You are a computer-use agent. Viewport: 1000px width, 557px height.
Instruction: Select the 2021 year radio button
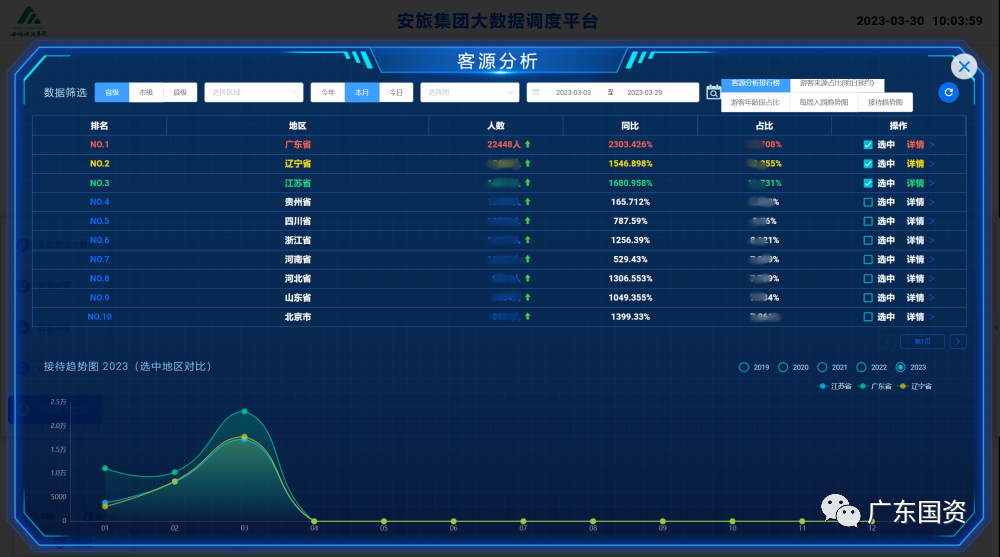pos(822,368)
